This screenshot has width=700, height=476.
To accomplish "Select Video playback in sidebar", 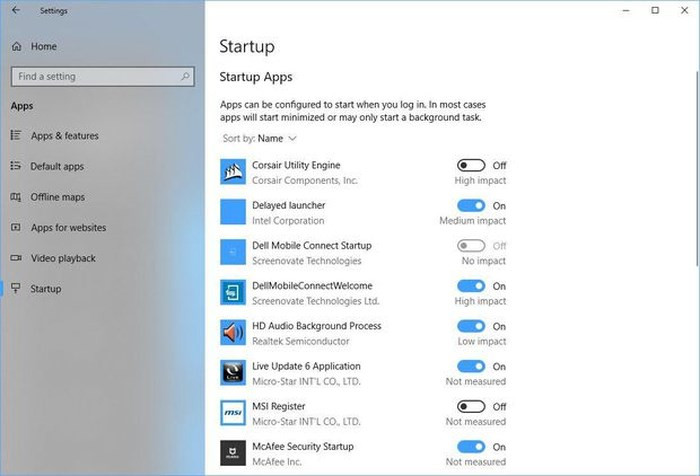I will coord(63,258).
